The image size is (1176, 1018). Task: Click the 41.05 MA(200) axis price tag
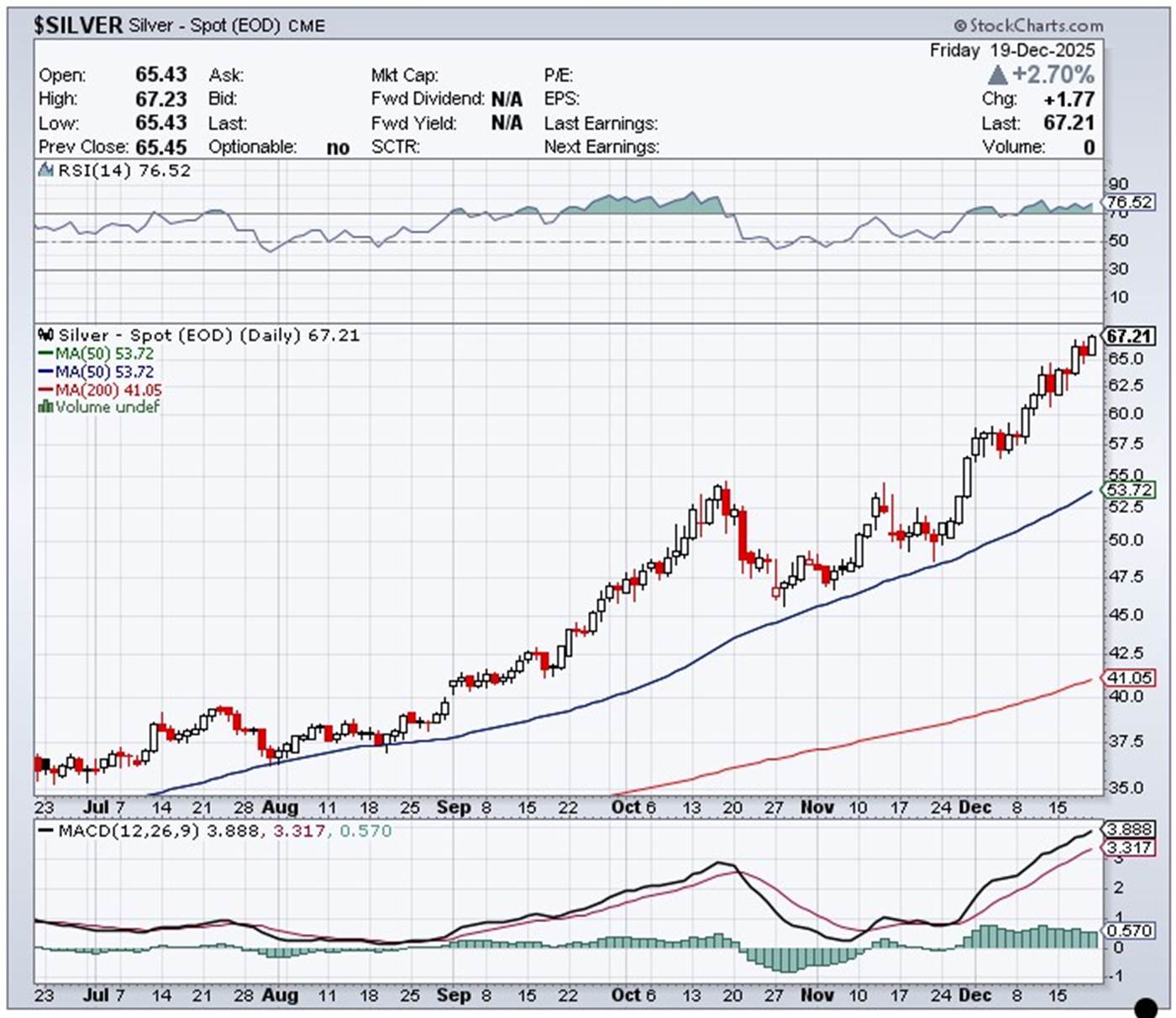1130,677
